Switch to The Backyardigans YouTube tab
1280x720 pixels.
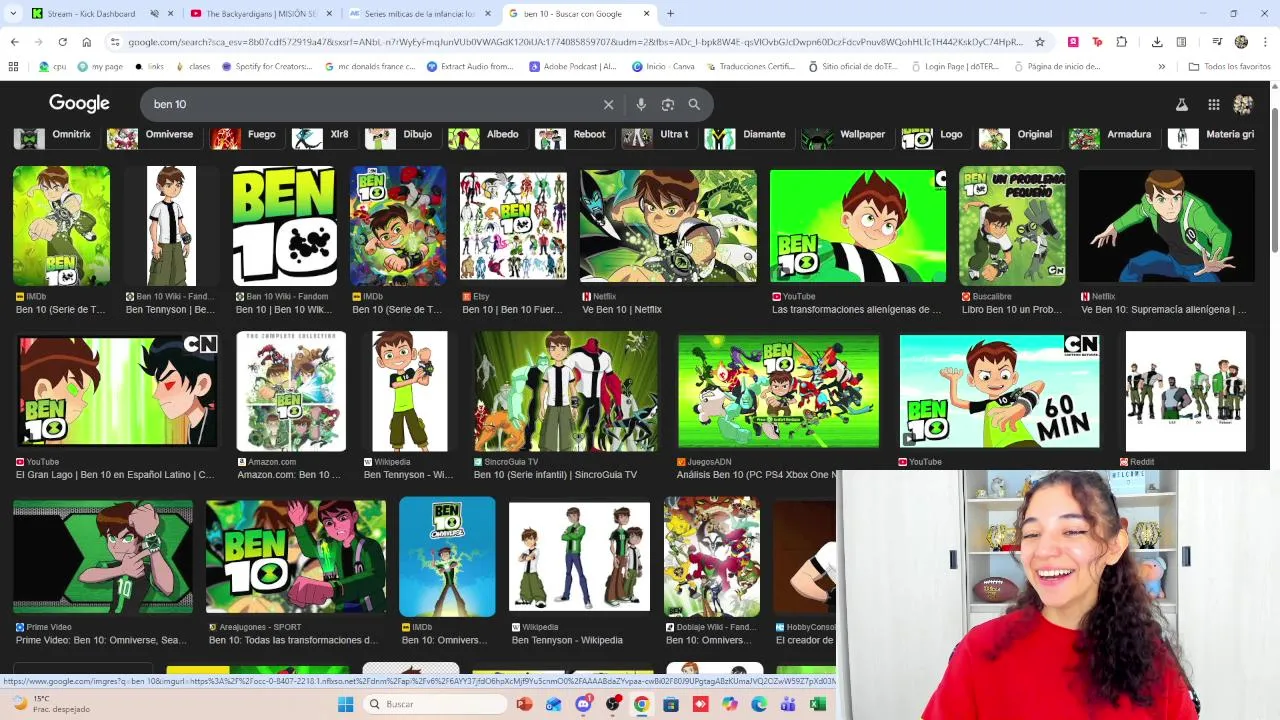(x=261, y=14)
